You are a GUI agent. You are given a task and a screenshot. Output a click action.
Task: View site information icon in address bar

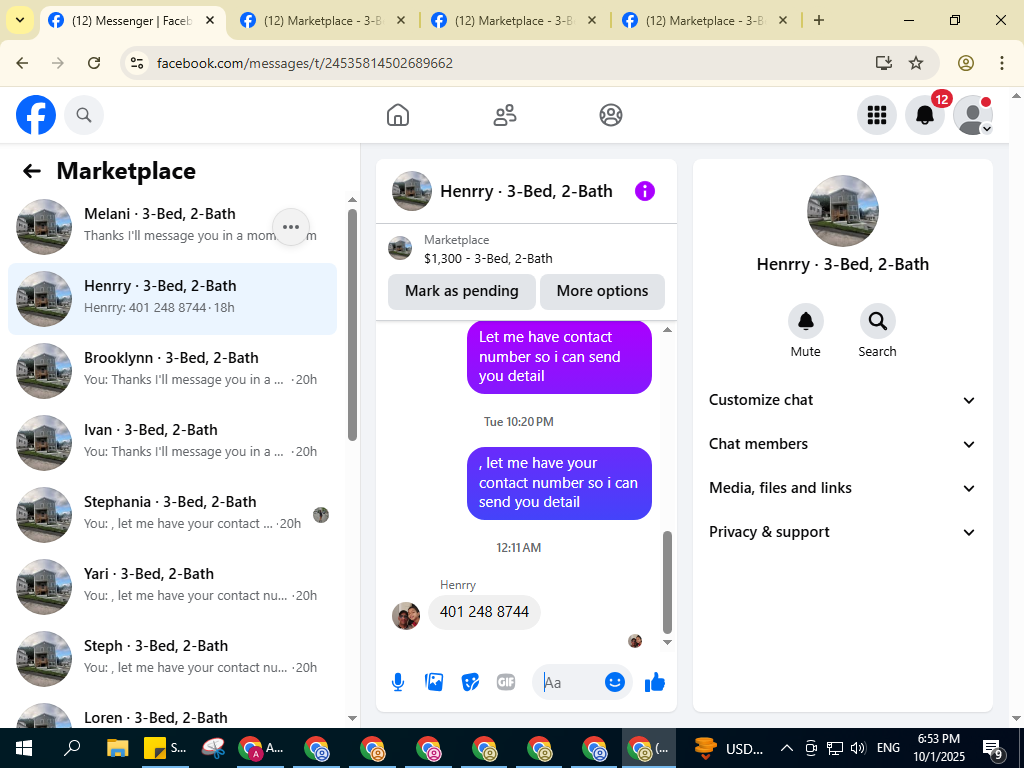pos(136,63)
